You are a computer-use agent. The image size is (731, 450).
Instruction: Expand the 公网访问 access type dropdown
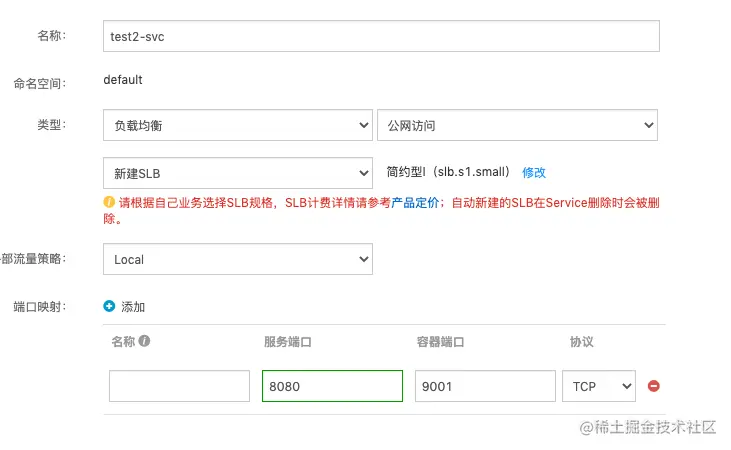[517, 125]
